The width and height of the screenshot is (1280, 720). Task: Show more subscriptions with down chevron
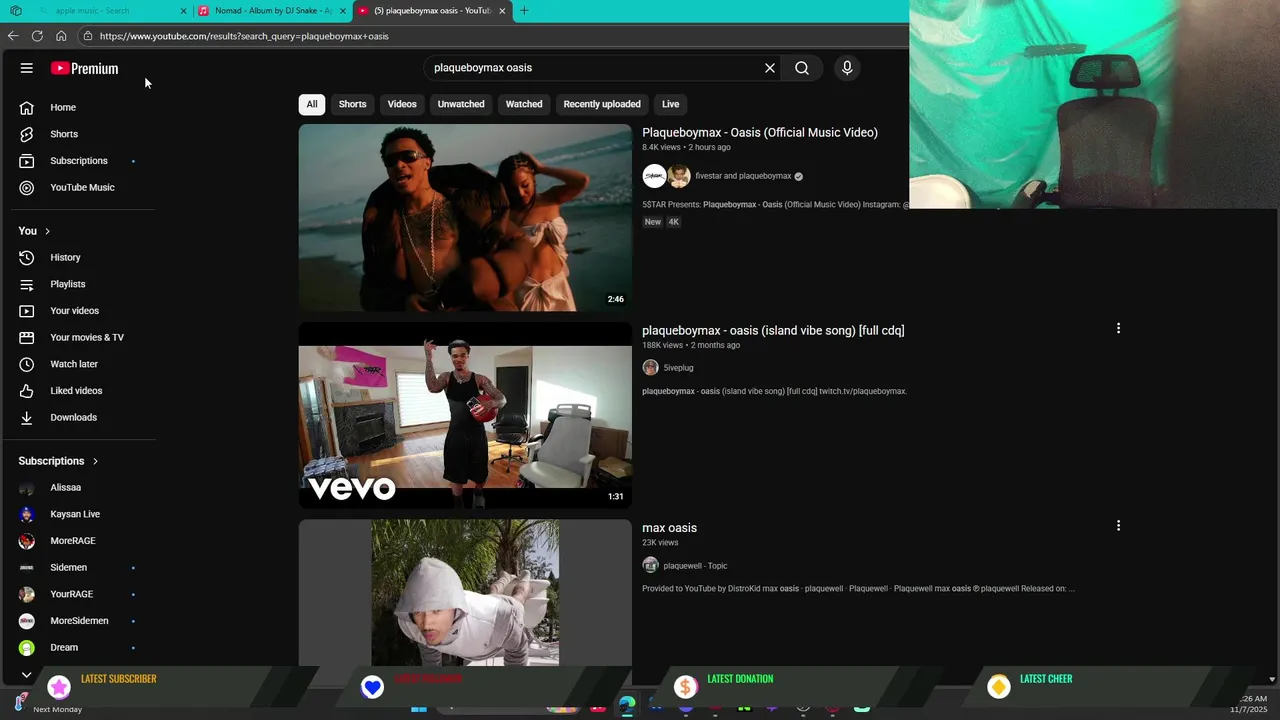27,675
